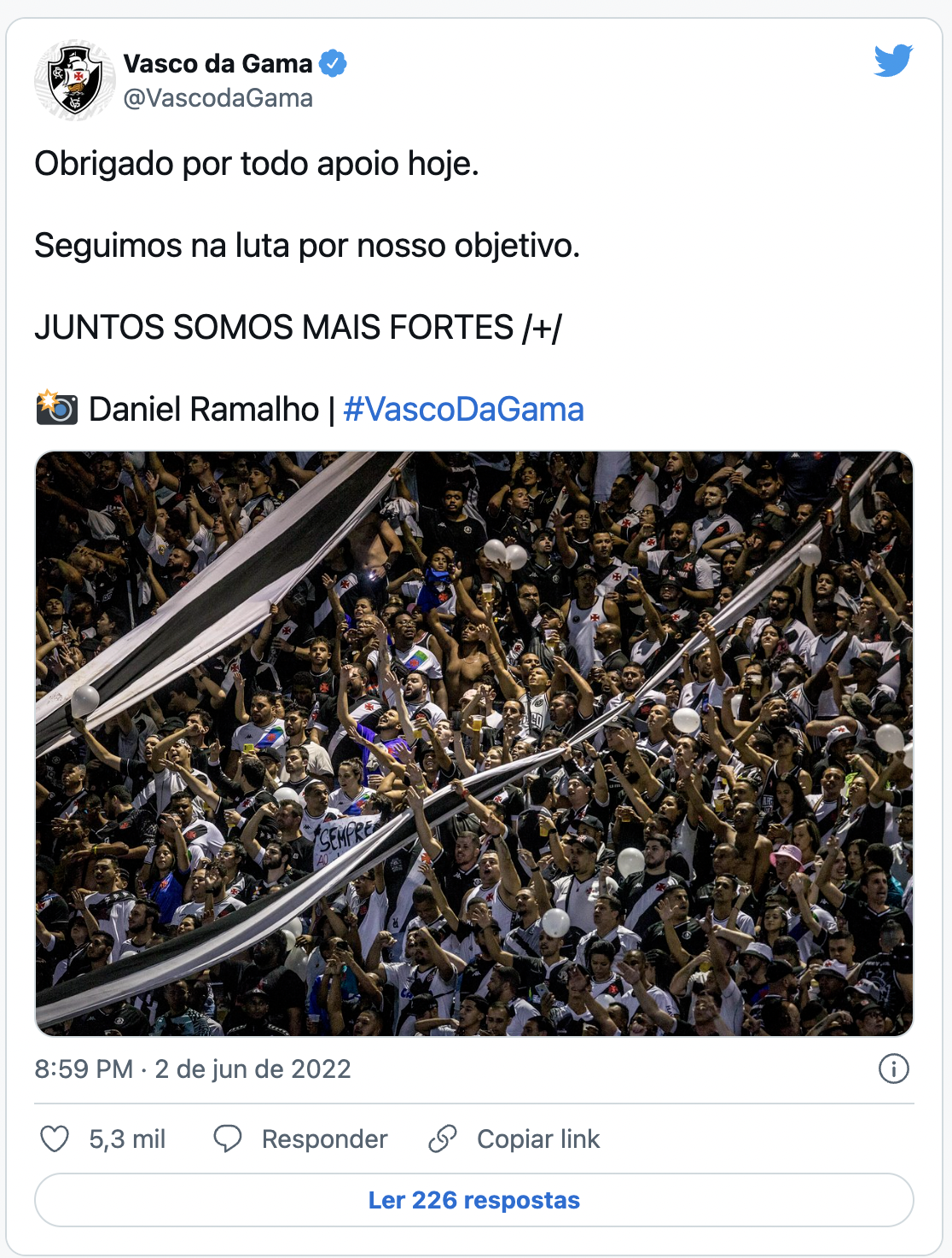Open the Twitter bird logo

tap(893, 61)
